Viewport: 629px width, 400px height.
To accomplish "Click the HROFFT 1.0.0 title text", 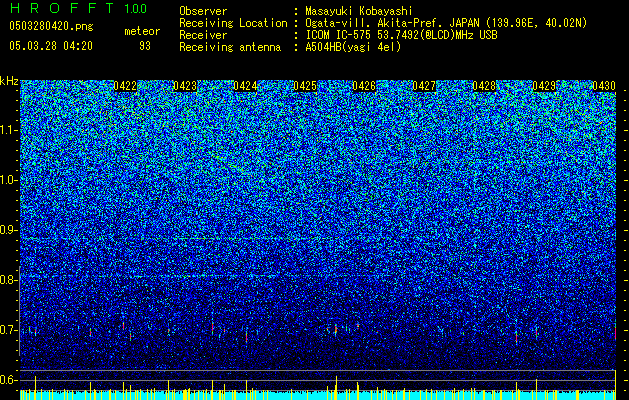I will (x=78, y=8).
